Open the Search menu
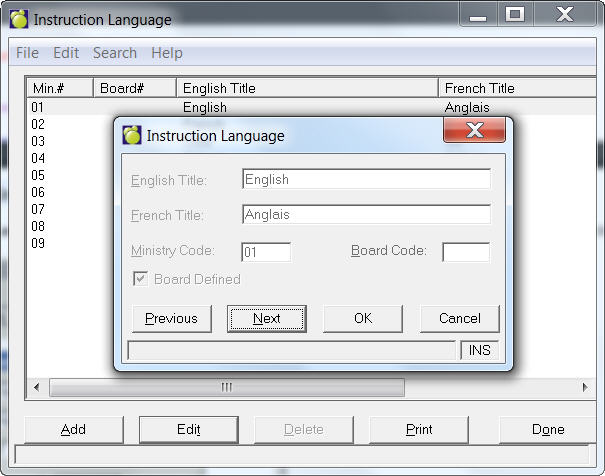 tap(115, 53)
